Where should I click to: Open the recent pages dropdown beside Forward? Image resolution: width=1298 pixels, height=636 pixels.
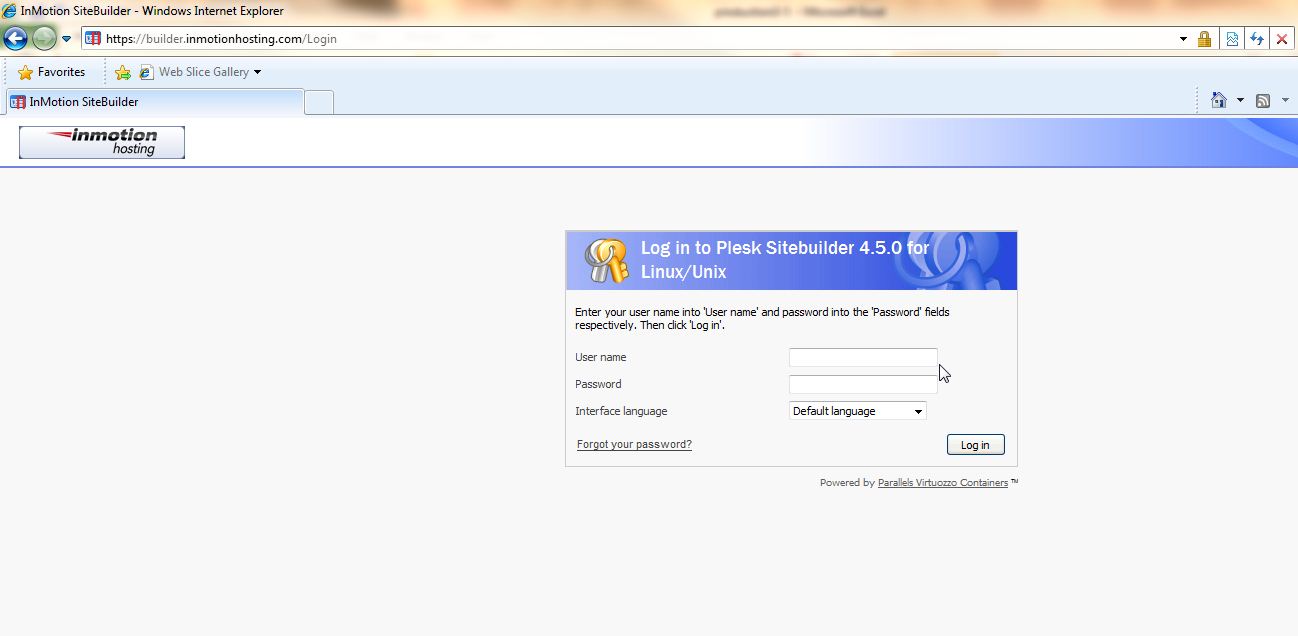pos(67,39)
